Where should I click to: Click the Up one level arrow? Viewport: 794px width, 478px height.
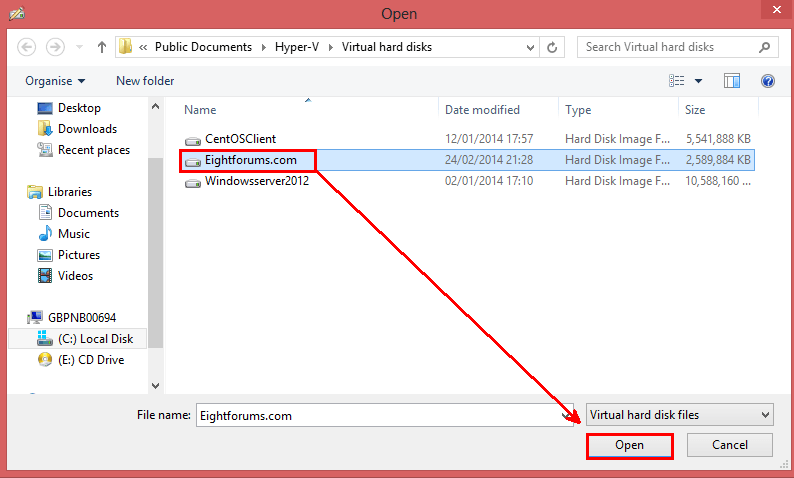(x=102, y=47)
